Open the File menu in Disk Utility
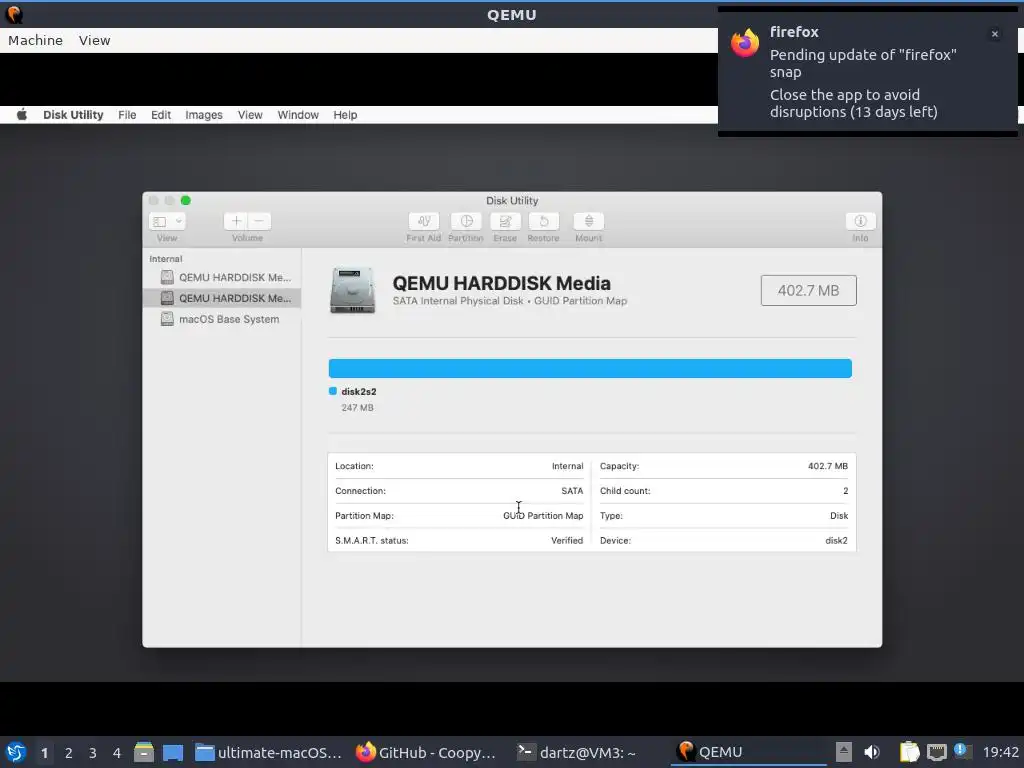The height and width of the screenshot is (768, 1024). coord(127,115)
